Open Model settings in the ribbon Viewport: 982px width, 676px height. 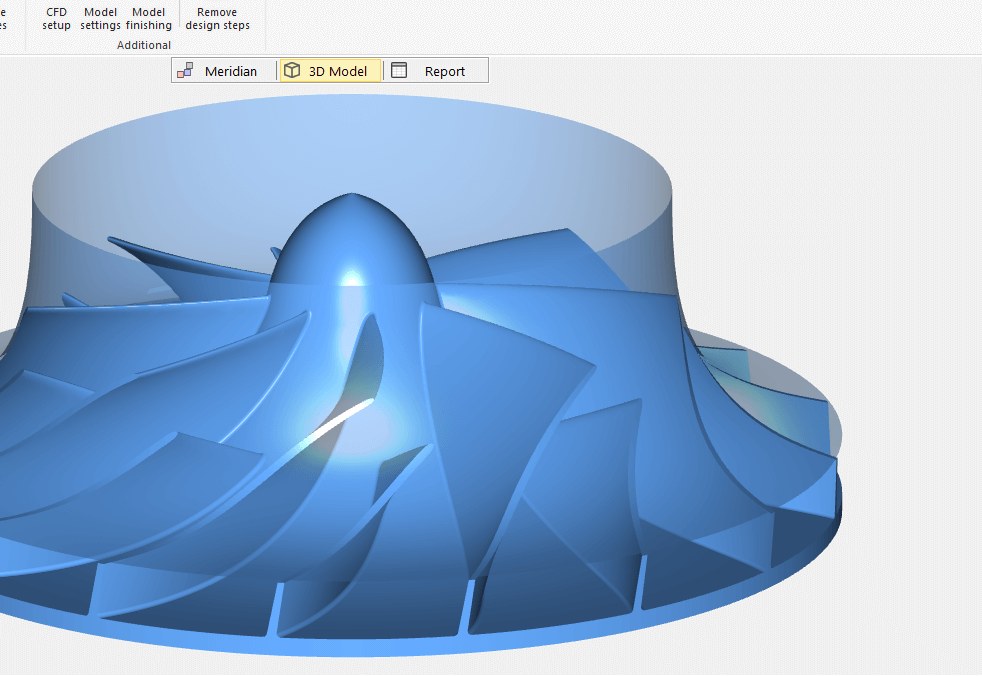click(x=100, y=18)
